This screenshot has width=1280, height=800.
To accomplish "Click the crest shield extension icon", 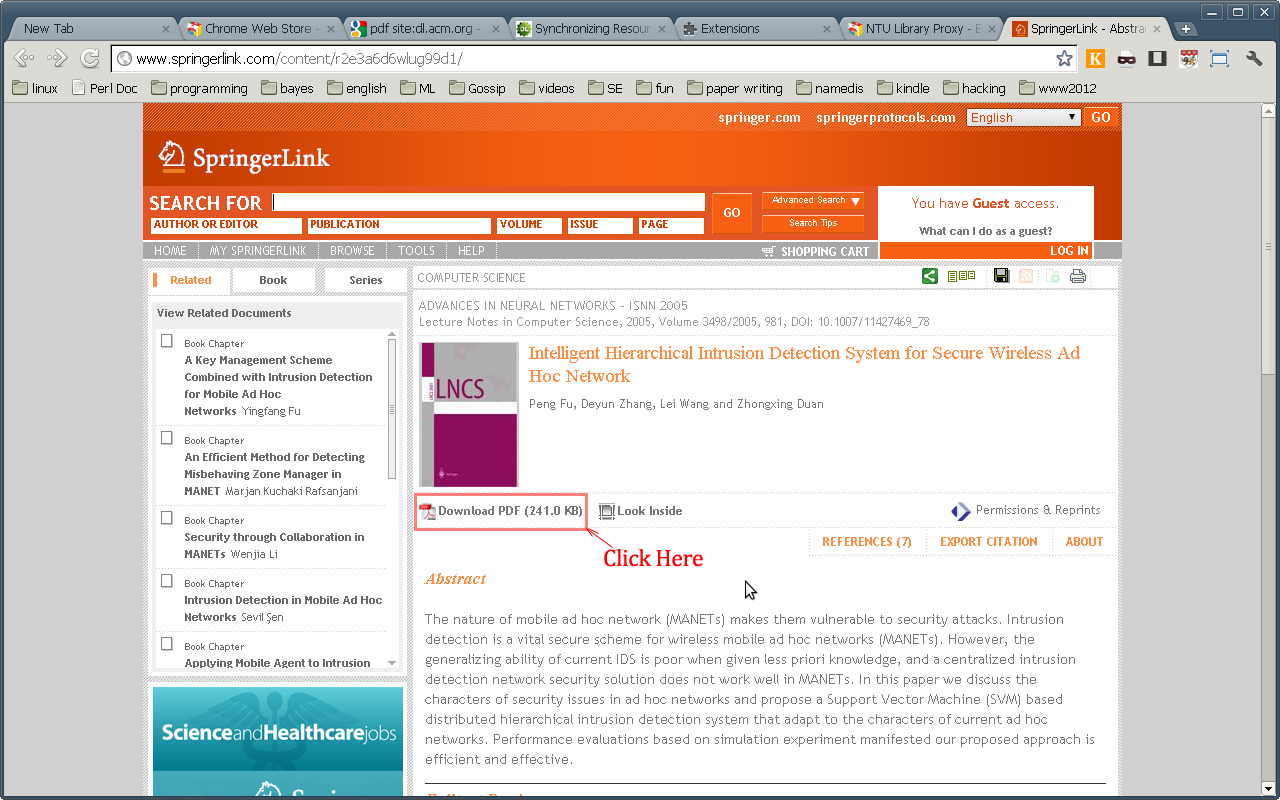I will [1188, 59].
